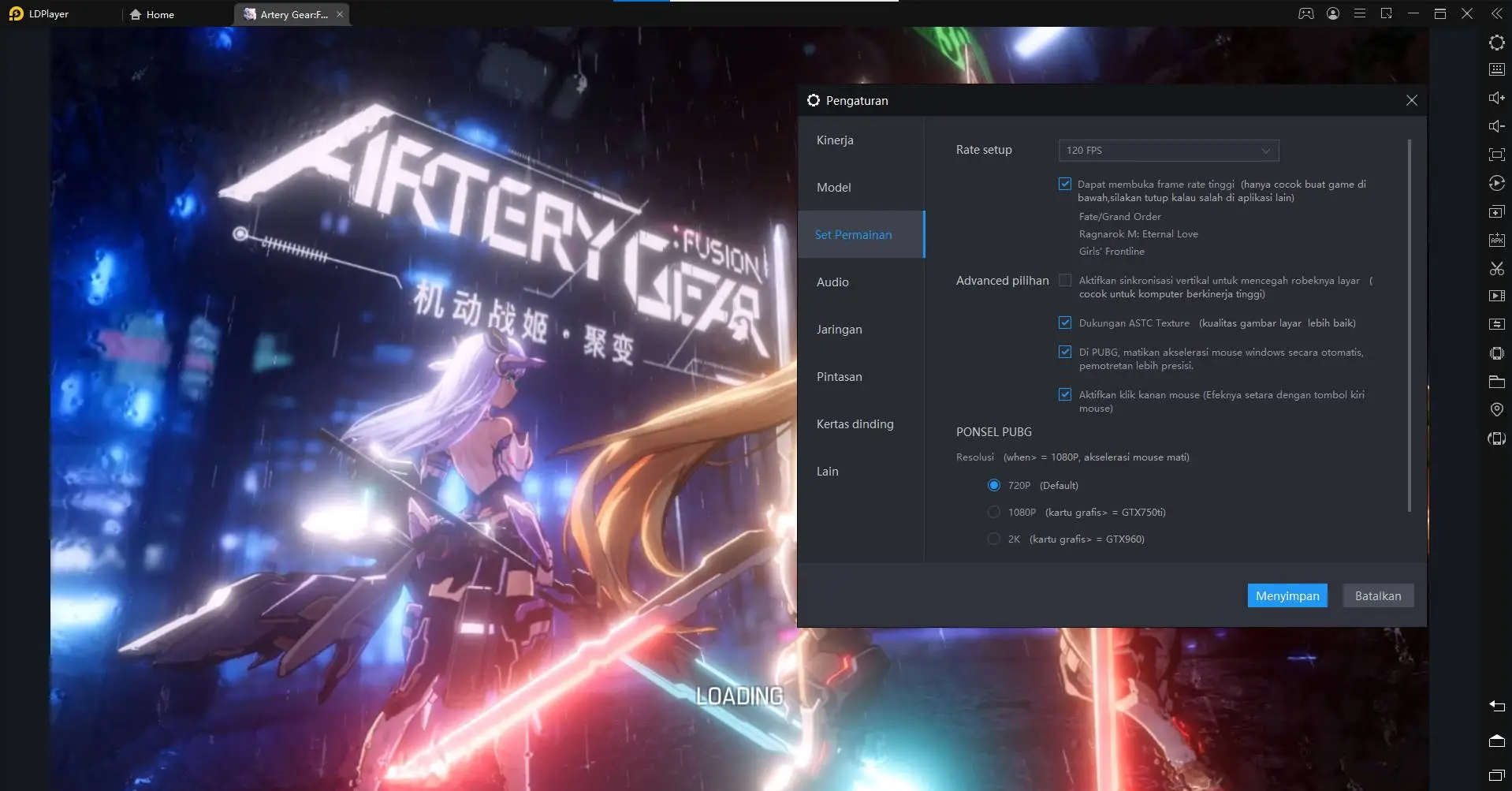Toggle fullscreen mode in the sidebar
Screen dimensions: 1512x791
(x=1496, y=155)
